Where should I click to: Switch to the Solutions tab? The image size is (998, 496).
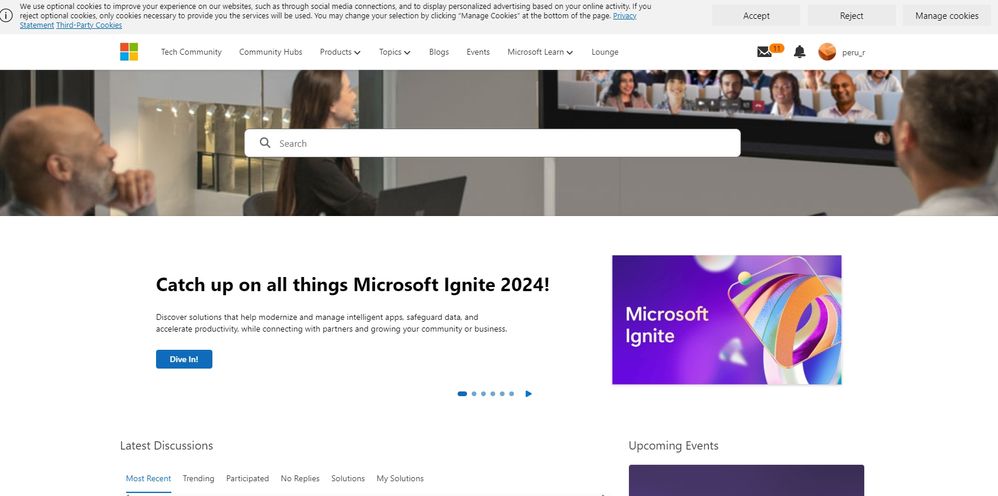pyautogui.click(x=348, y=478)
